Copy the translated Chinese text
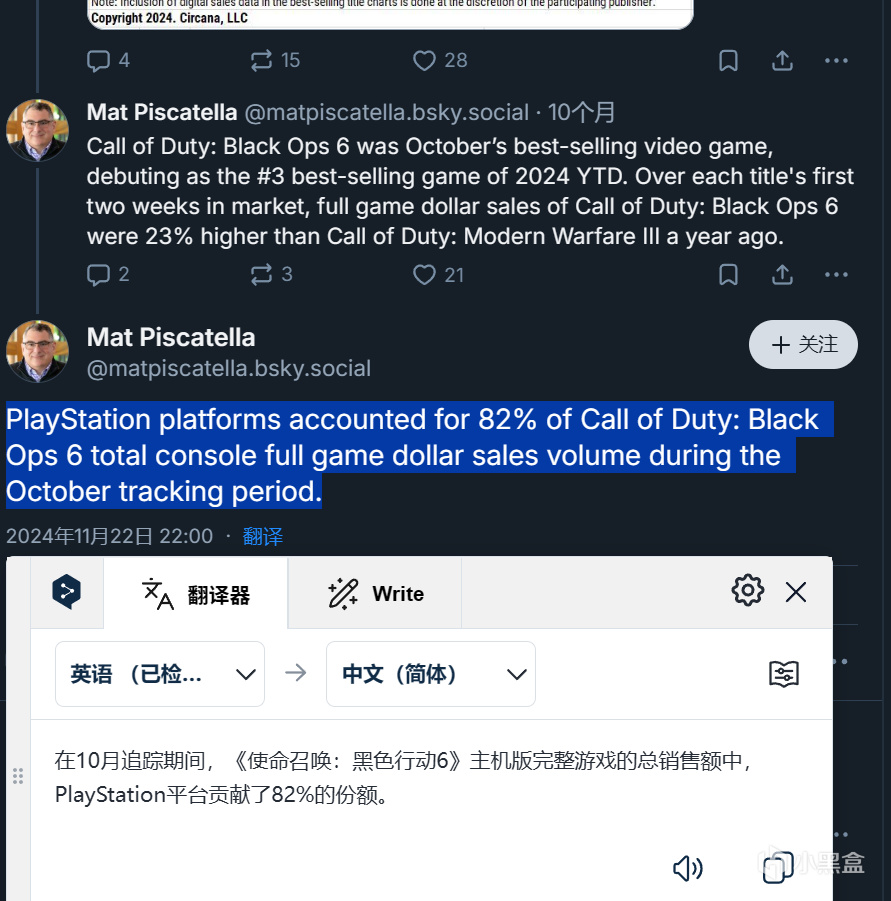Screen dimensions: 891x901 [778, 868]
